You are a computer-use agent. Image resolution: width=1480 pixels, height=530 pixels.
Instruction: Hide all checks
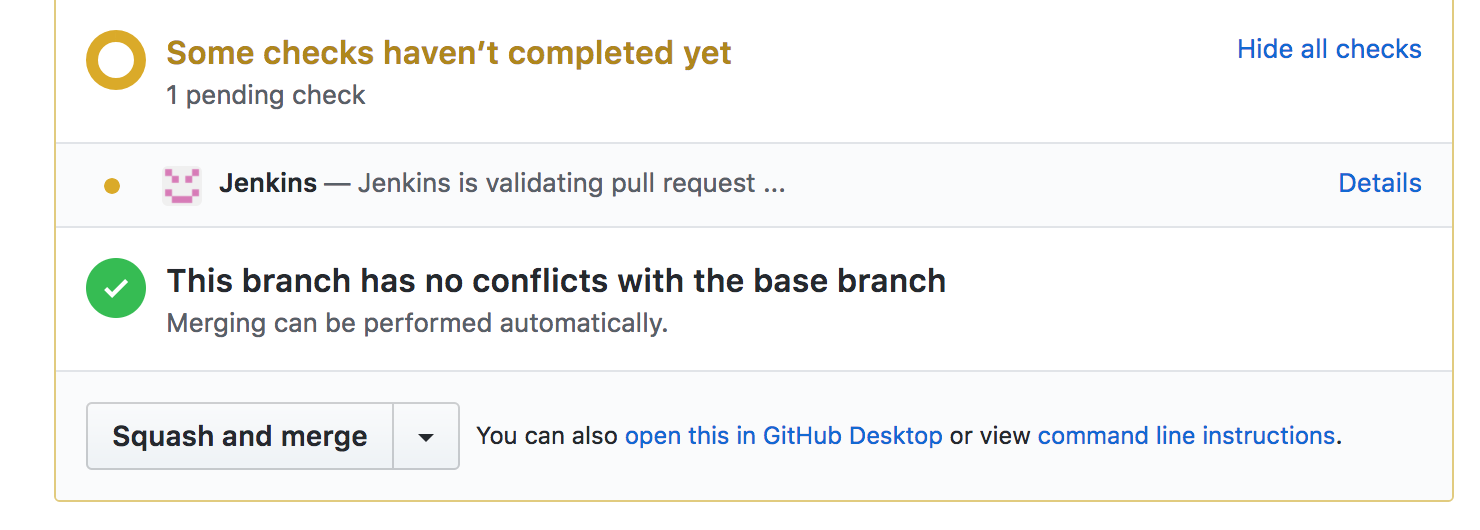click(x=1329, y=49)
